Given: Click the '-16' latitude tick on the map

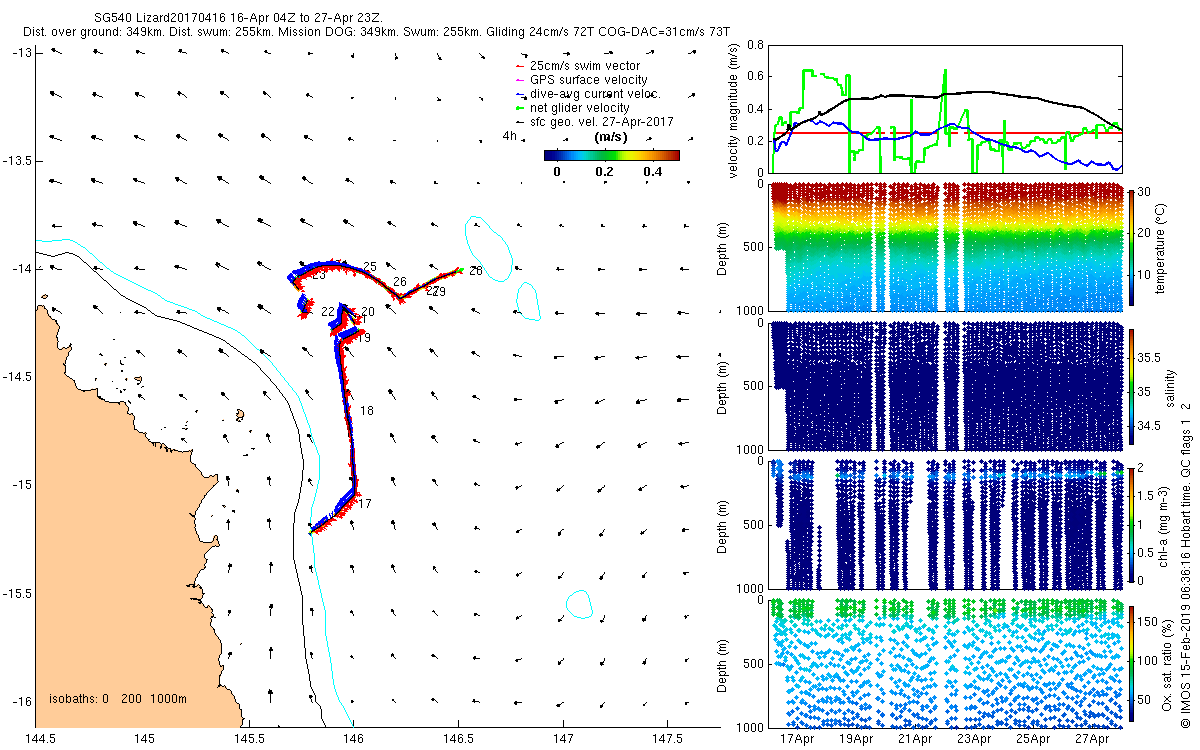Looking at the screenshot, I should pyautogui.click(x=21, y=701).
